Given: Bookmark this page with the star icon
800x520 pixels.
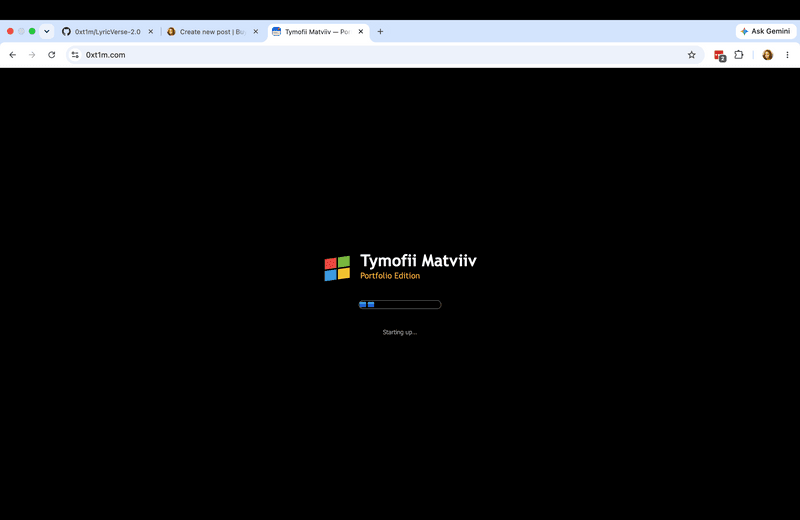Looking at the screenshot, I should click(x=691, y=55).
